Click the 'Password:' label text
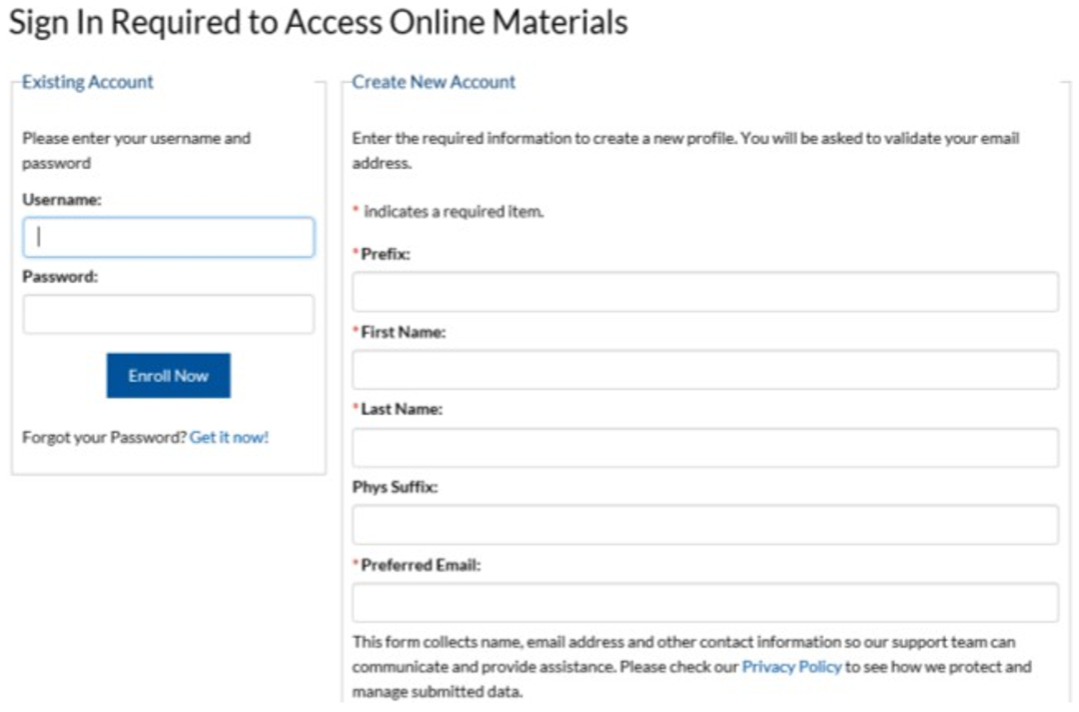1079x712 pixels. pos(60,277)
